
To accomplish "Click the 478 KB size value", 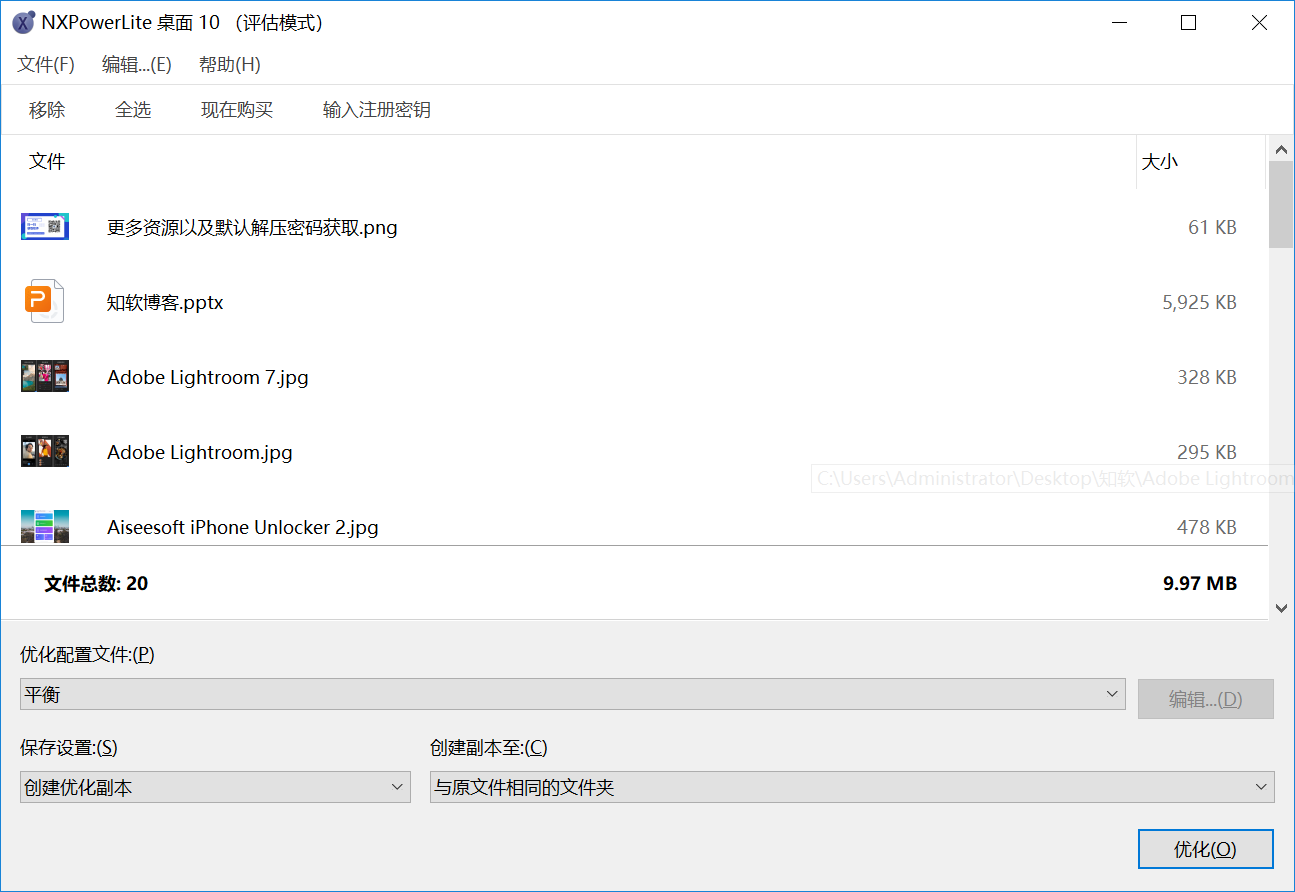I will 1207,528.
